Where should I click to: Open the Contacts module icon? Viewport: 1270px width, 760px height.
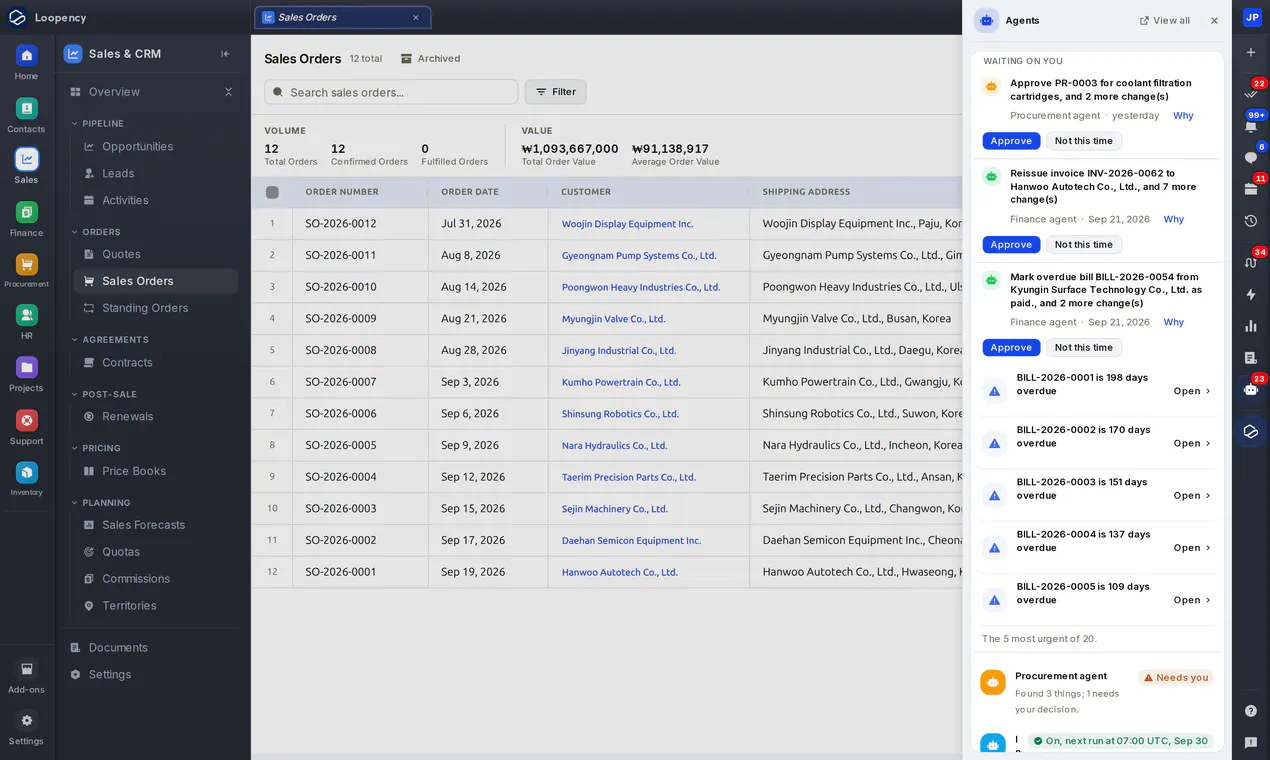click(26, 115)
